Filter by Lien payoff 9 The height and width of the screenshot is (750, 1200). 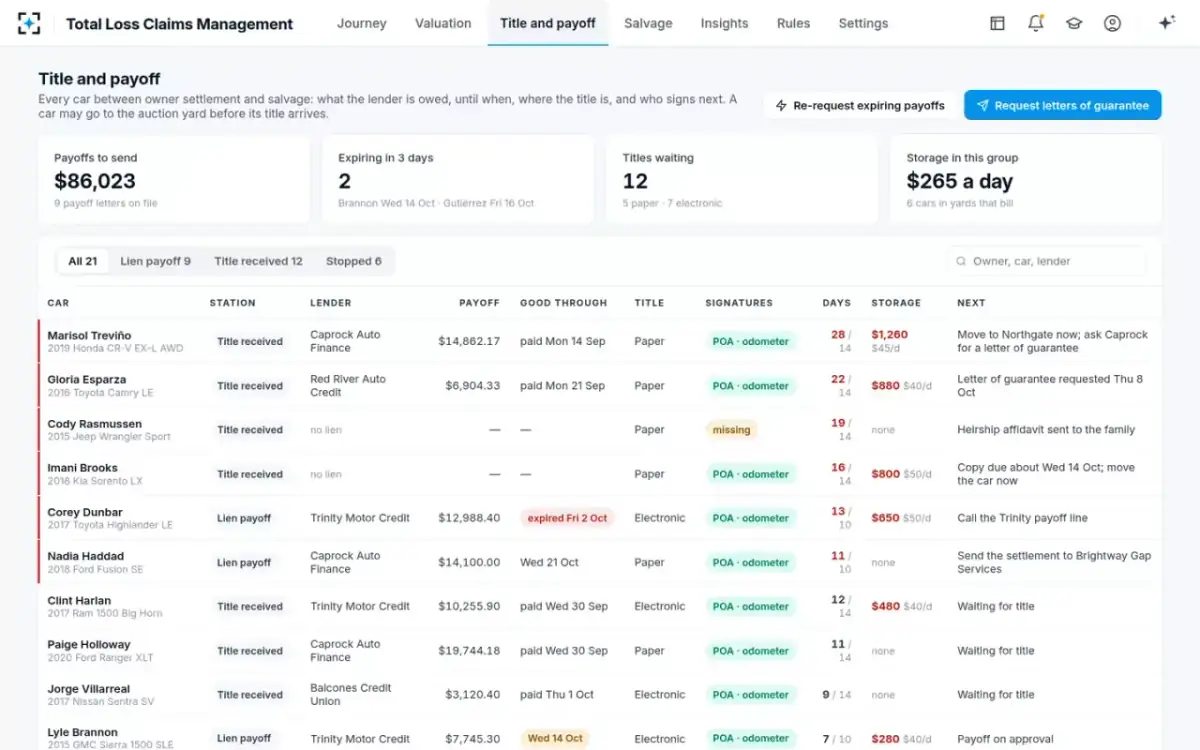coord(155,261)
